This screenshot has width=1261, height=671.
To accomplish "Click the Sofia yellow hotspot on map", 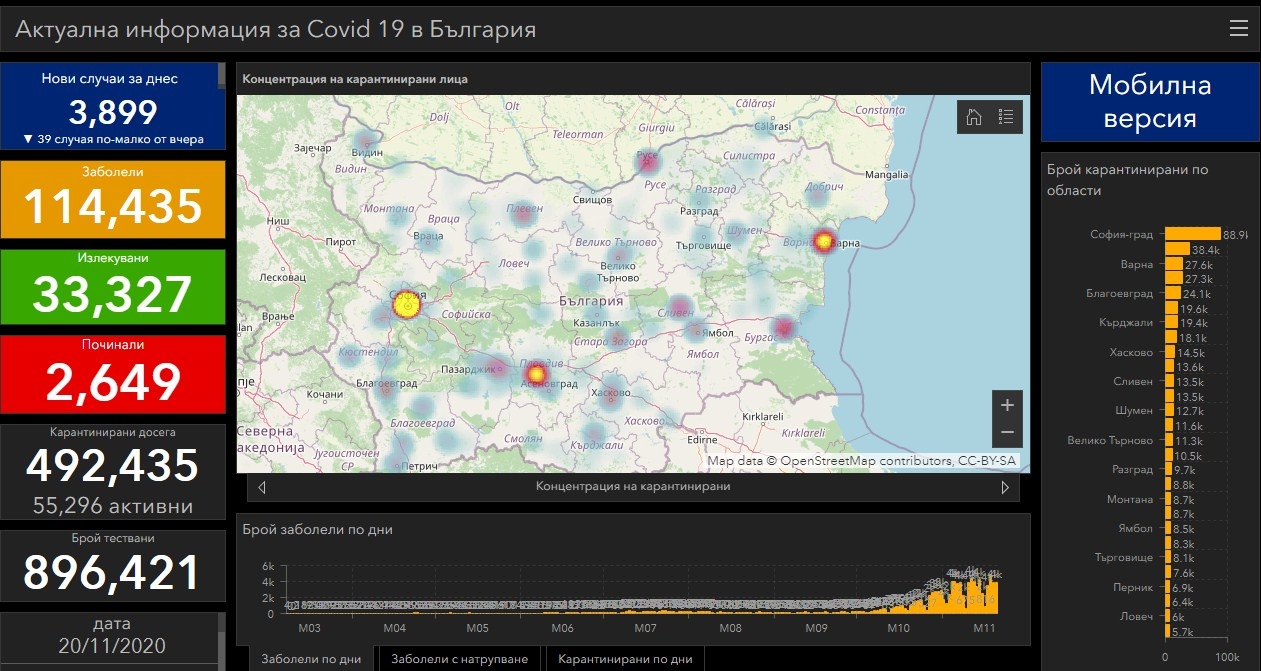I will [406, 306].
